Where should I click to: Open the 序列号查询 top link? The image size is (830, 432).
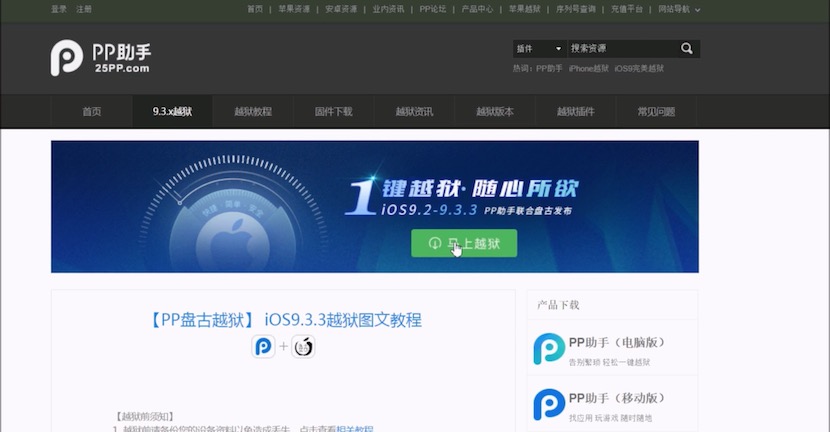point(576,9)
